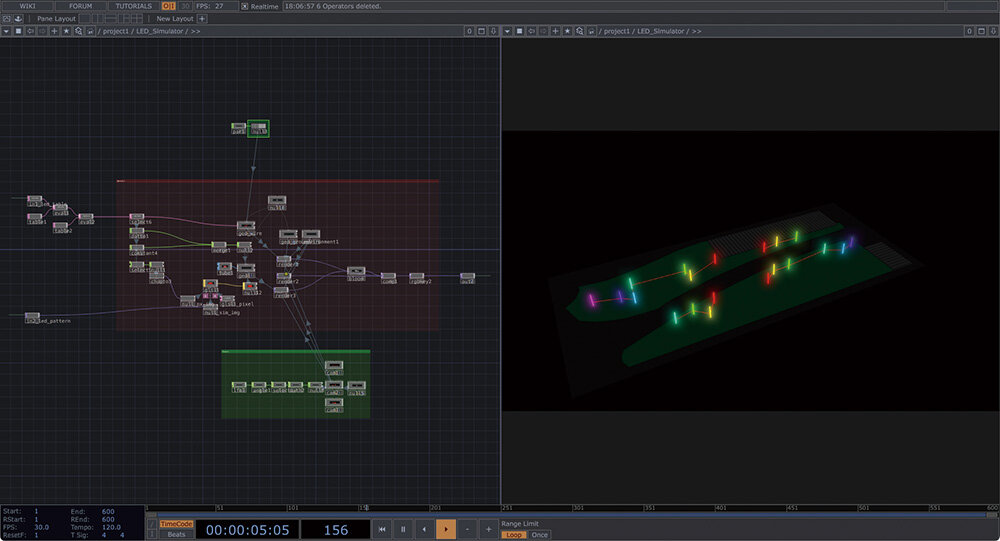Open the TUTORIALS menu
The image size is (1000, 541).
point(133,6)
